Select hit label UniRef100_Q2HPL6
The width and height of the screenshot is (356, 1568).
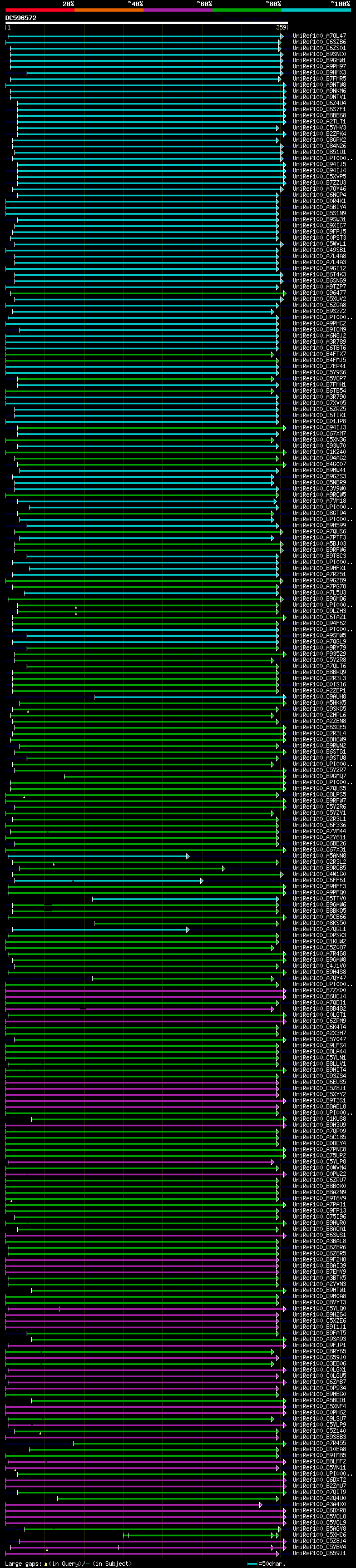319,715
